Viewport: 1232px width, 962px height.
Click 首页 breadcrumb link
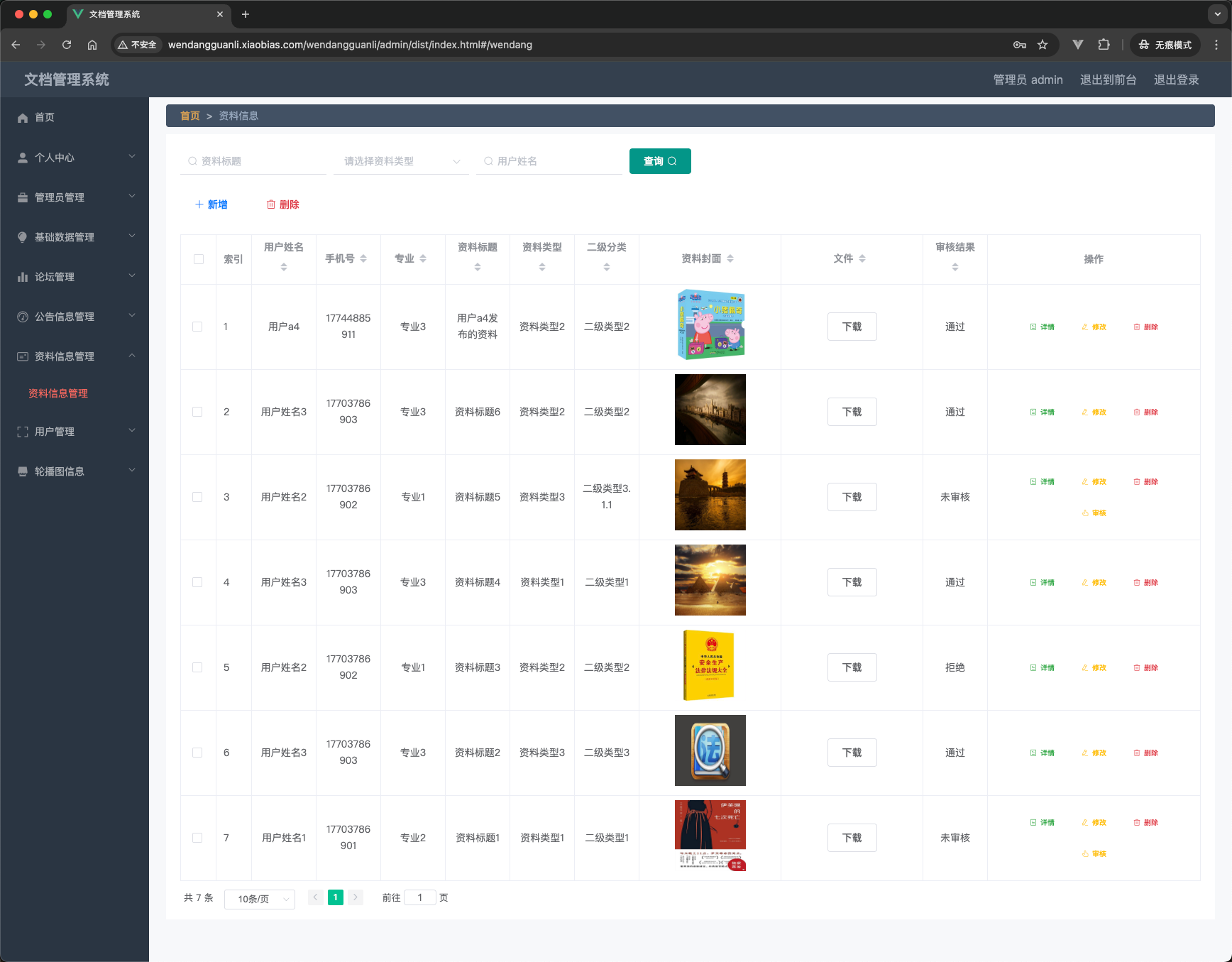point(190,116)
